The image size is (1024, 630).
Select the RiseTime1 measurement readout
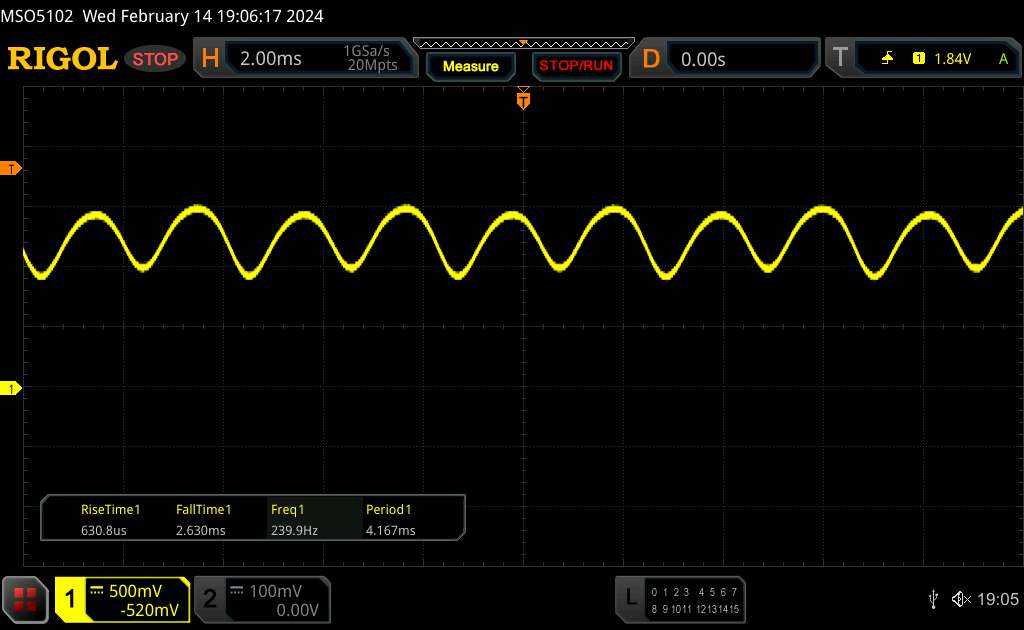112,519
